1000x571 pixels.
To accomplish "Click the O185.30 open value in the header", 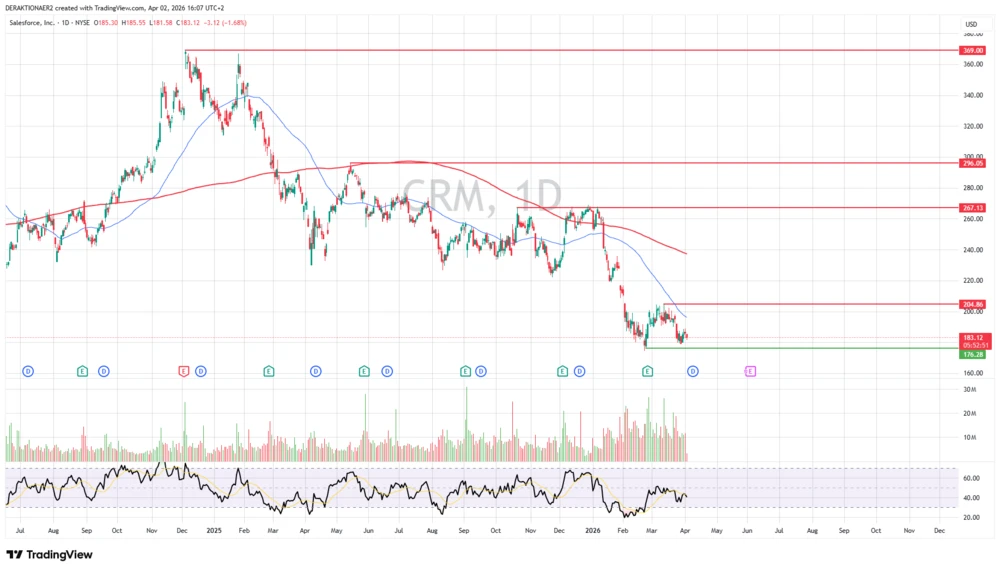I will (106, 23).
